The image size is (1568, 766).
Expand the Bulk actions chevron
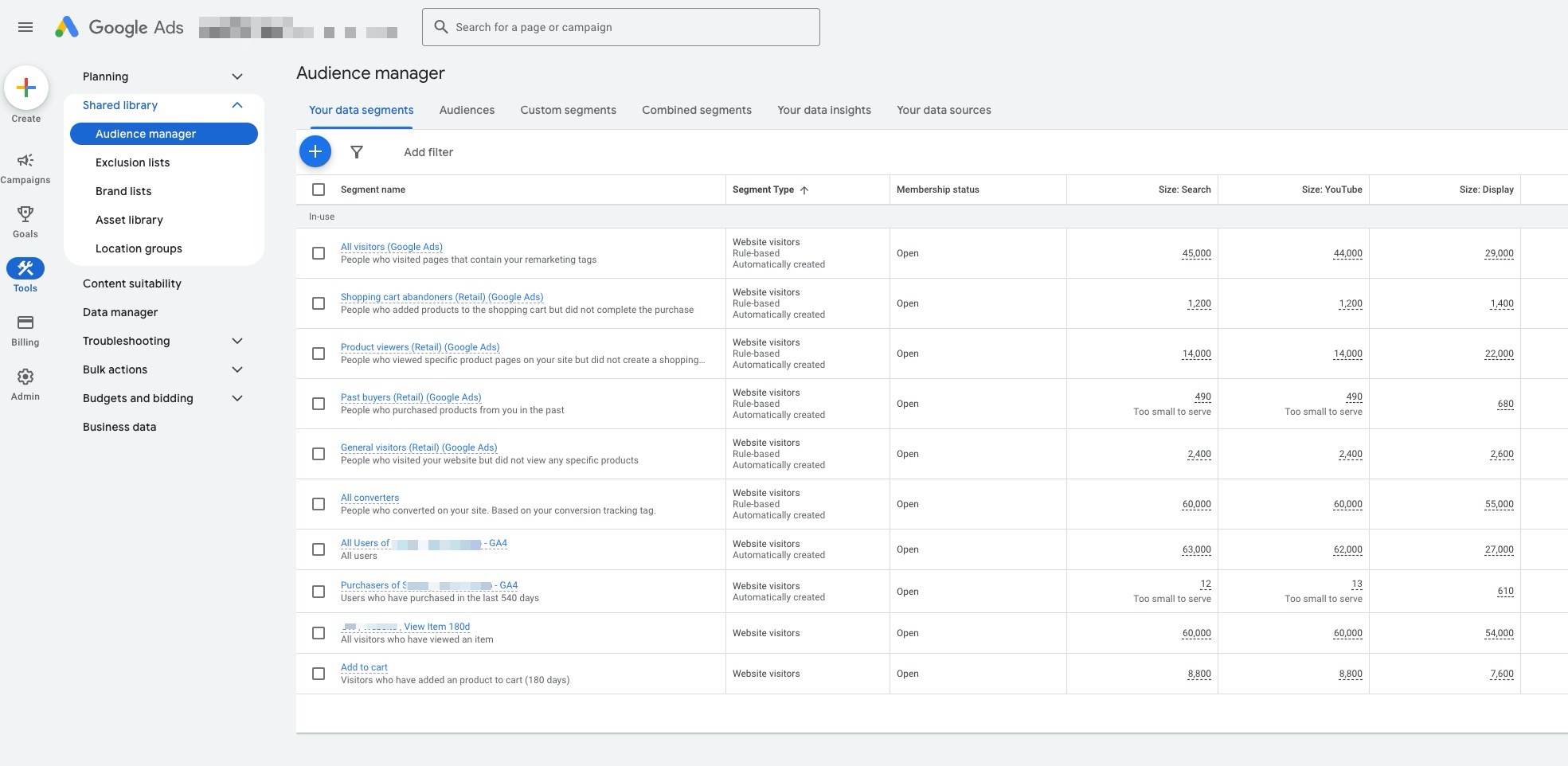point(237,369)
